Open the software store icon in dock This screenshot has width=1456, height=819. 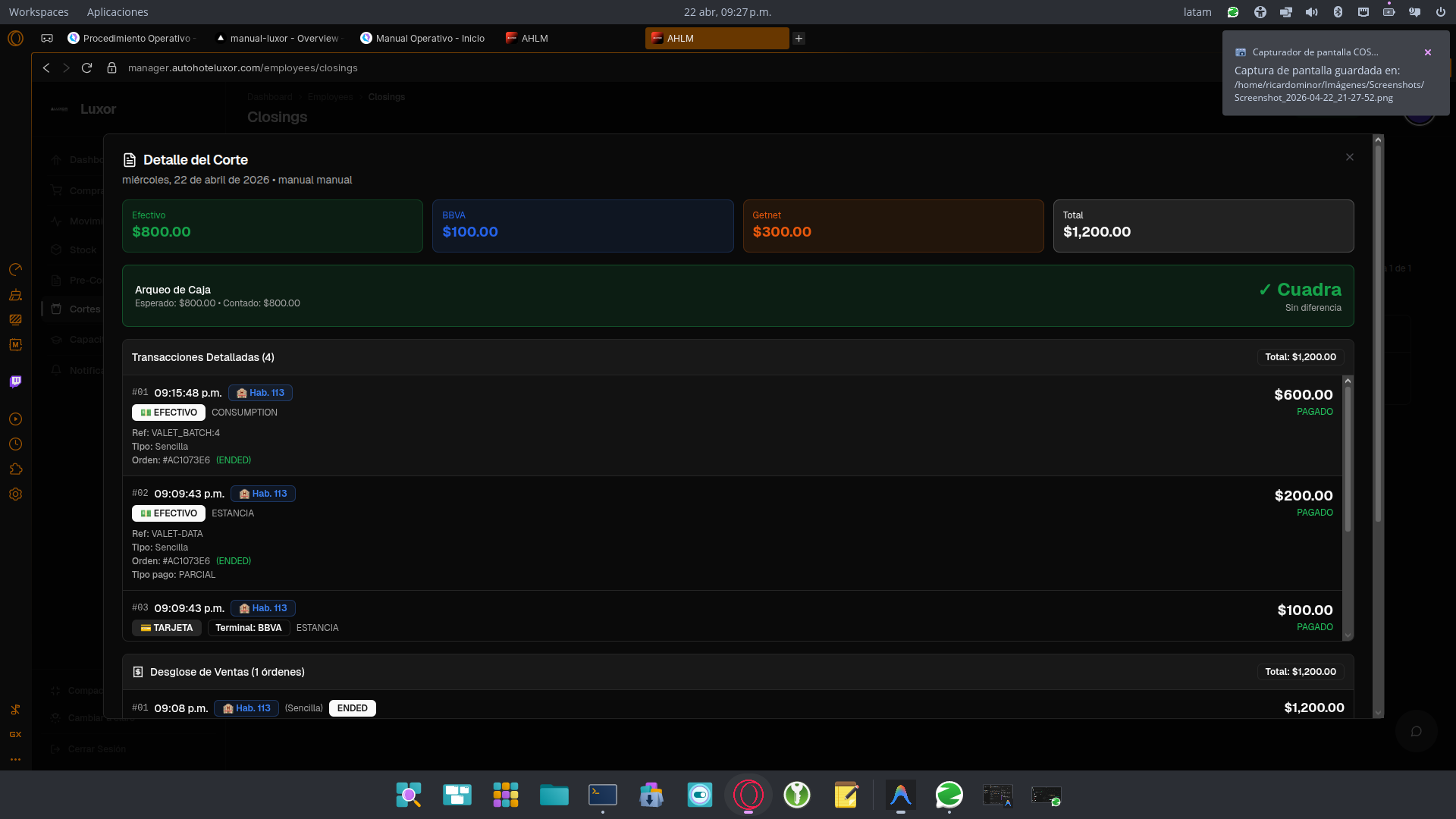(651, 795)
